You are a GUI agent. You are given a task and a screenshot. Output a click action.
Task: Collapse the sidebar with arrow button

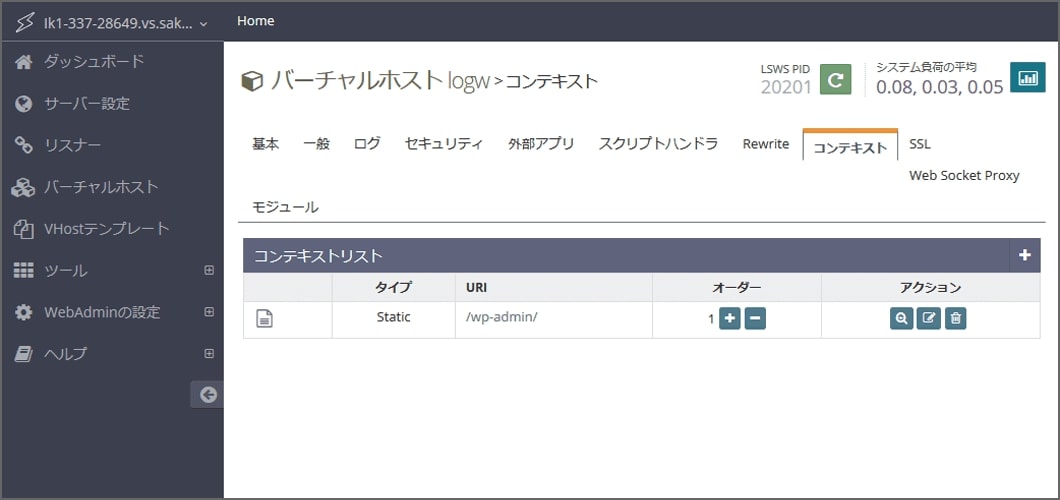click(208, 395)
